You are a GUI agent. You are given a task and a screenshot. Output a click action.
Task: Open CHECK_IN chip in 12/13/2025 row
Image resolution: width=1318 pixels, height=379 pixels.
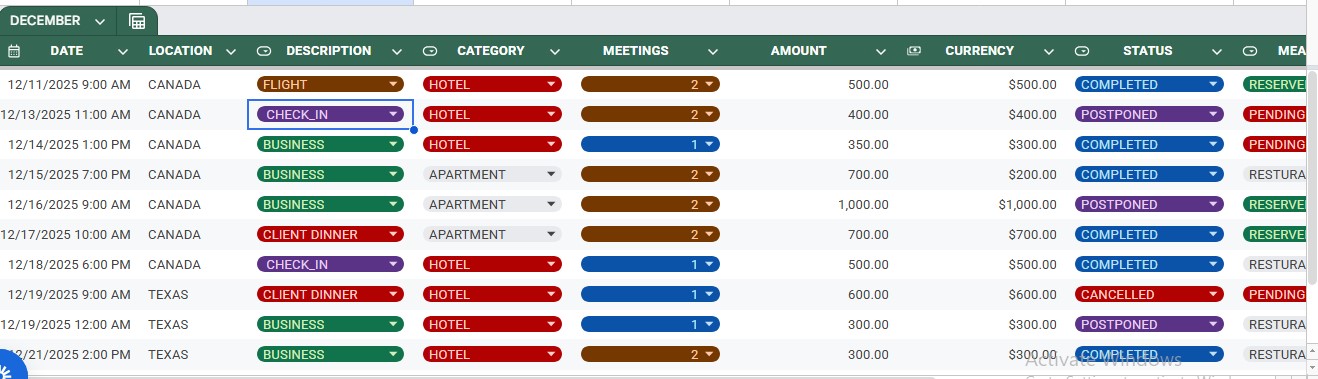394,115
